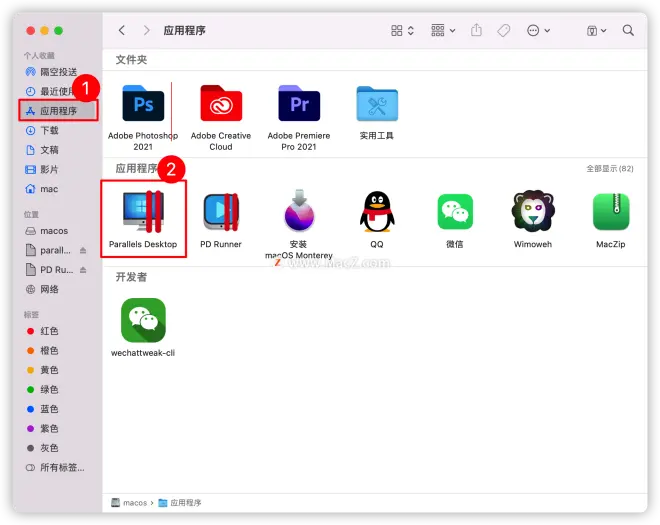Select the Wimoweh lion app icon
The height and width of the screenshot is (525, 660).
(533, 211)
